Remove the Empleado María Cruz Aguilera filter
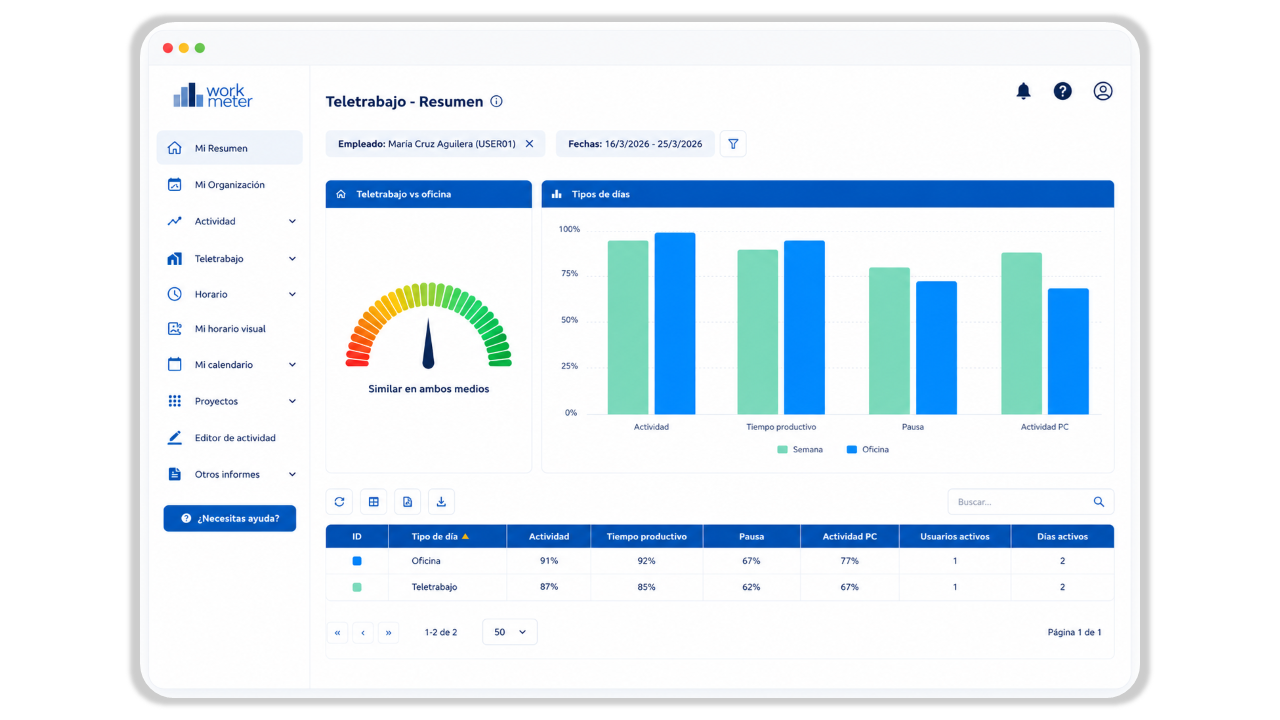The width and height of the screenshot is (1280, 720). (529, 144)
